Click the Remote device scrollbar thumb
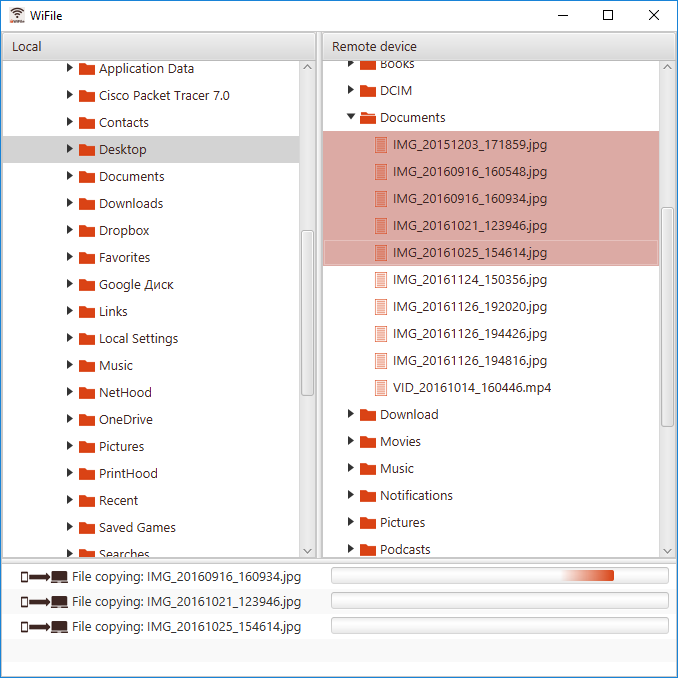 click(x=668, y=317)
